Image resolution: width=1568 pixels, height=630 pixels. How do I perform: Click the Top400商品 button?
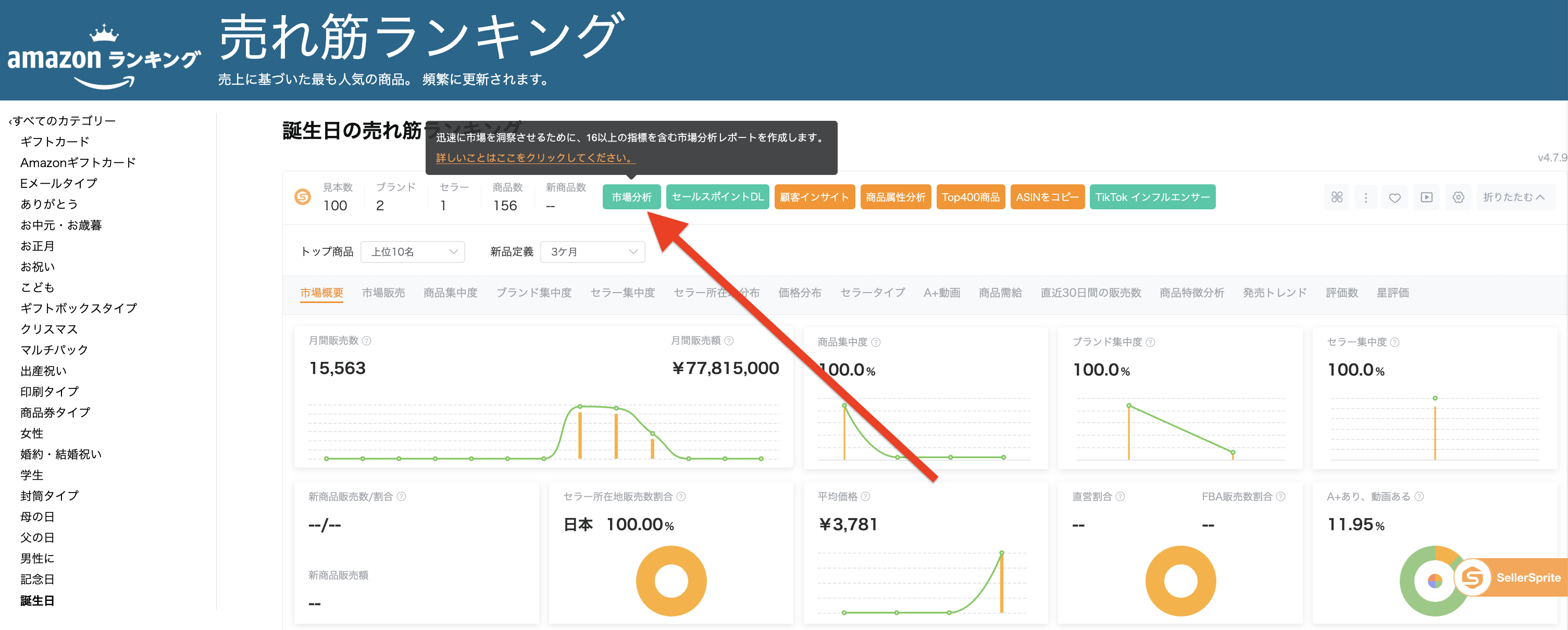(971, 197)
